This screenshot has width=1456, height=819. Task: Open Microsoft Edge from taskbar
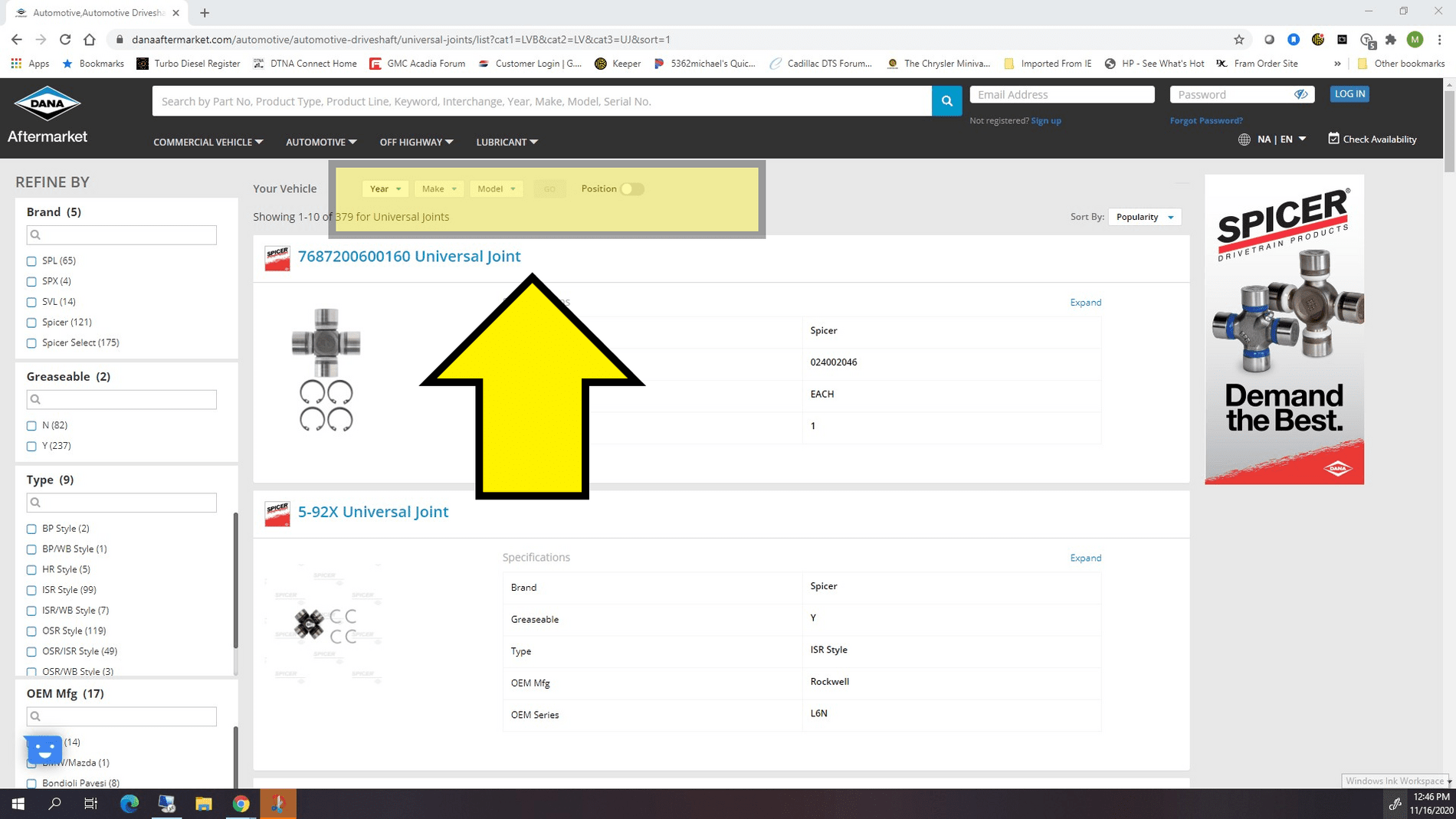(130, 804)
